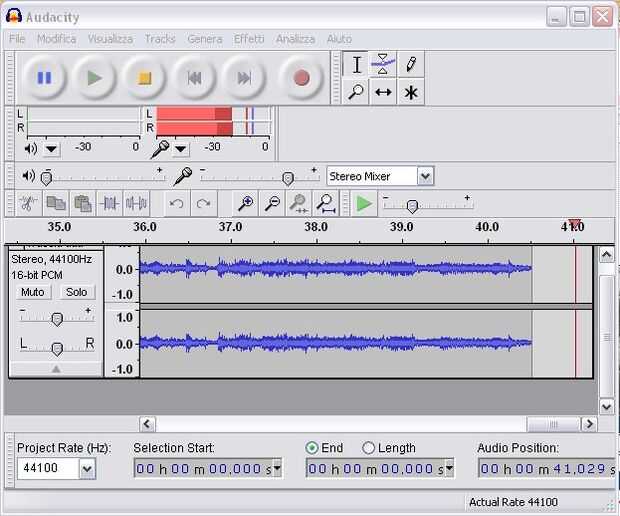Click the Zoom In magnifier icon
Screen dimensions: 620x516
click(245, 204)
